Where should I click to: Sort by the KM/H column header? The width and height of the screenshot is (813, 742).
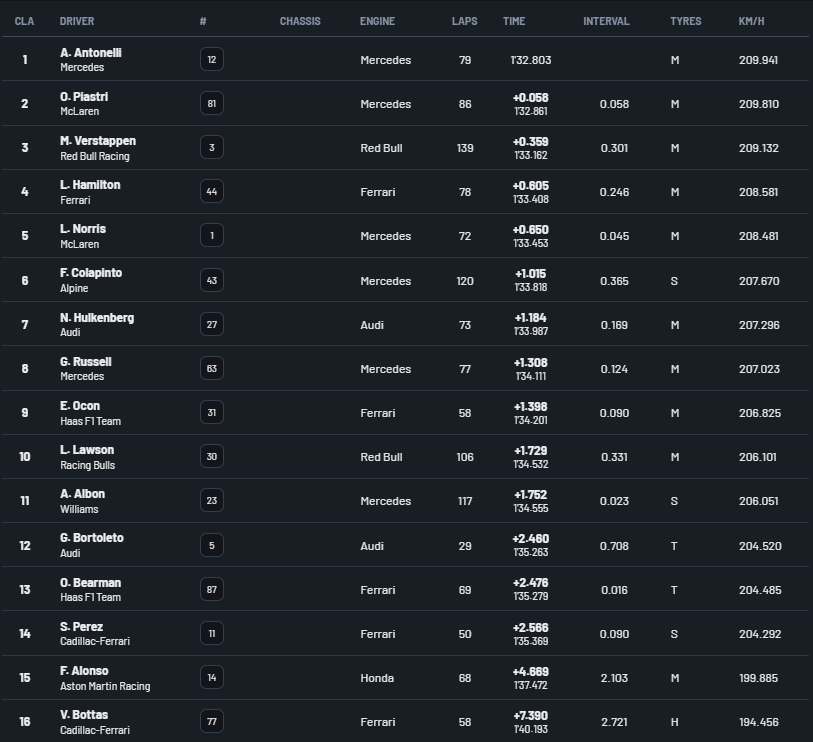pyautogui.click(x=751, y=21)
